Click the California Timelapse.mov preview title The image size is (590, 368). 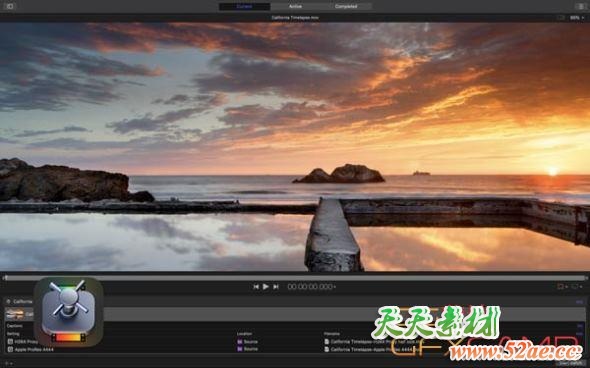tap(295, 18)
